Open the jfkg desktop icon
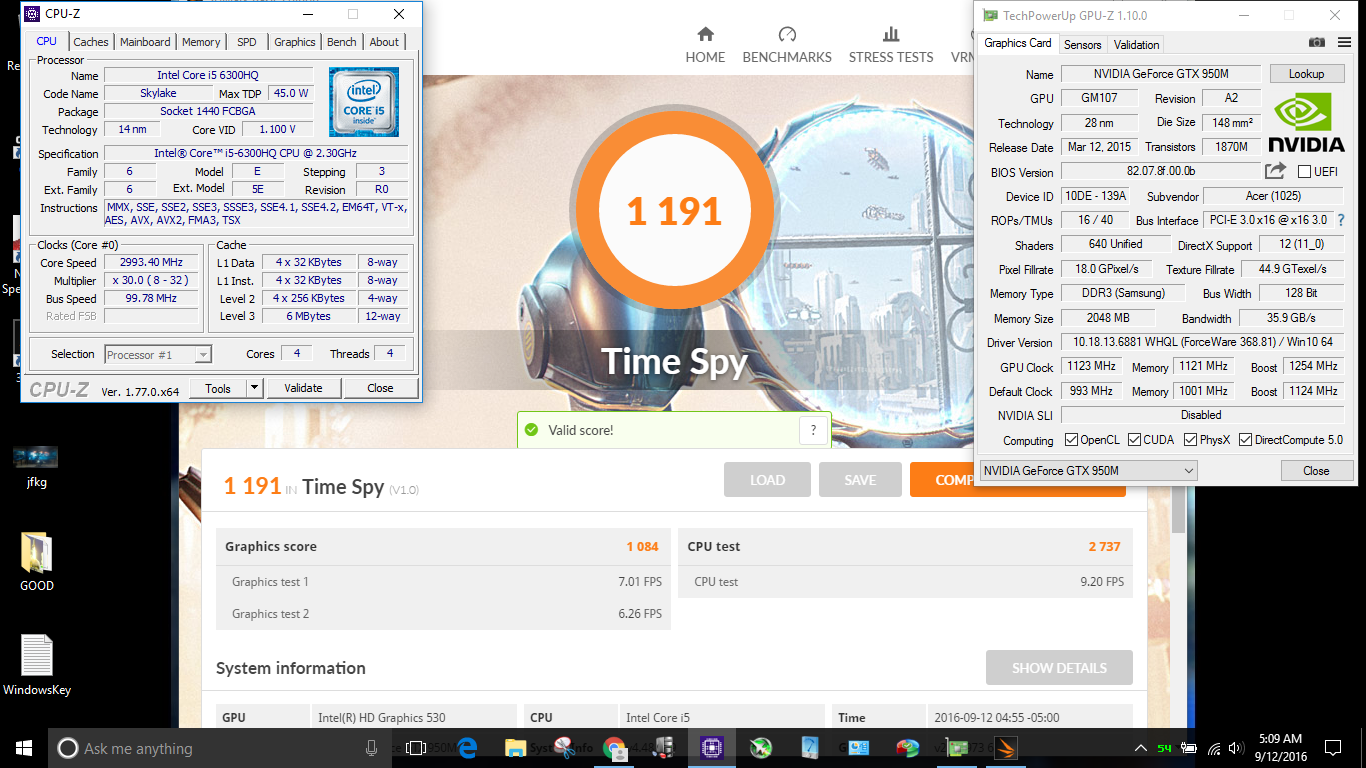Viewport: 1366px width, 768px height. coord(36,466)
